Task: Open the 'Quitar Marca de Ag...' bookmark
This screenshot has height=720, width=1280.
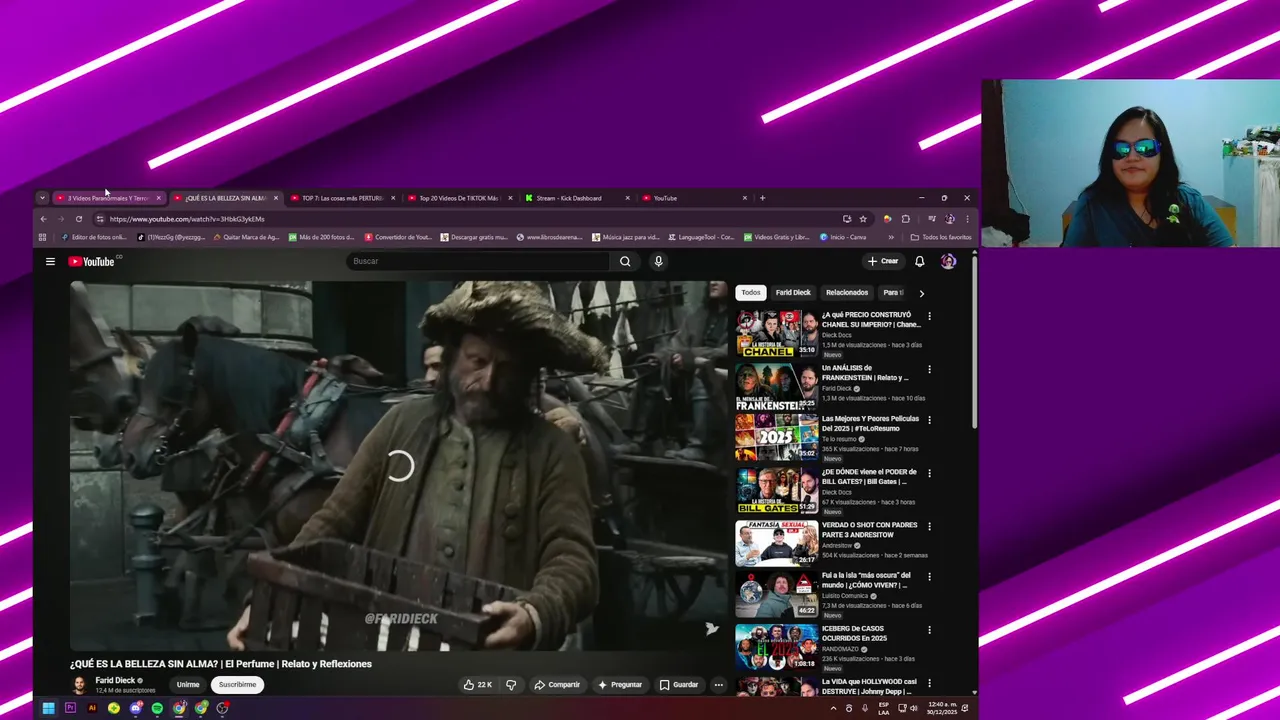Action: pyautogui.click(x=246, y=237)
